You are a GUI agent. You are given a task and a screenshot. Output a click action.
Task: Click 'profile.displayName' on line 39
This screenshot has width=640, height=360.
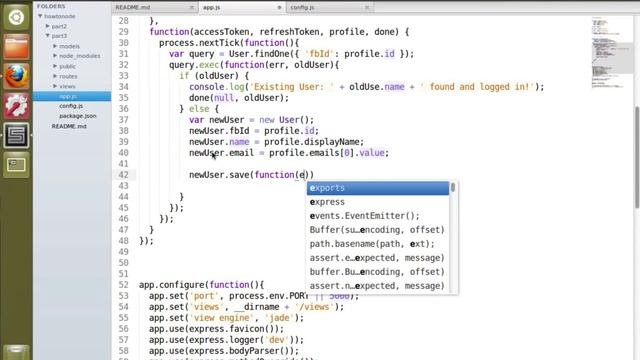pos(311,142)
